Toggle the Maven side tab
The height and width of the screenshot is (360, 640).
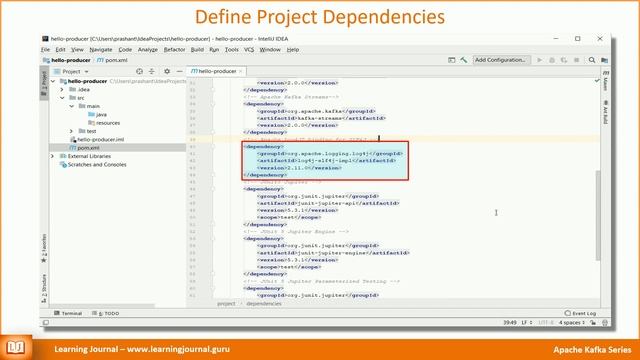click(x=606, y=81)
